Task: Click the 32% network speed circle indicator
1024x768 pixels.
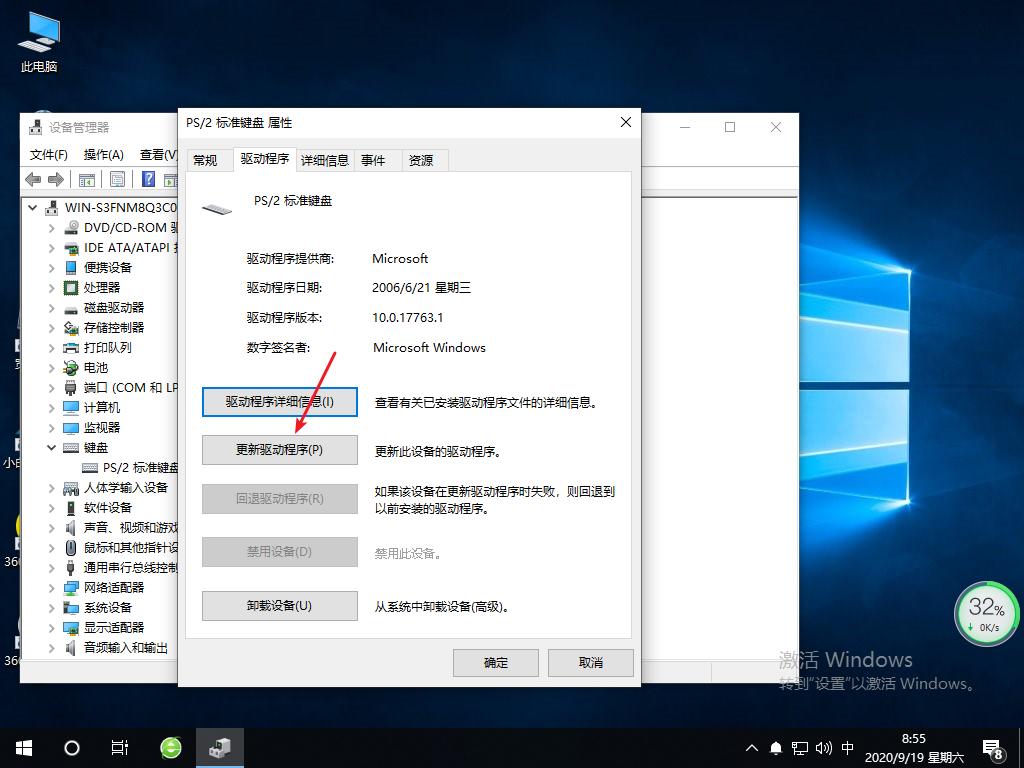Action: pos(986,613)
